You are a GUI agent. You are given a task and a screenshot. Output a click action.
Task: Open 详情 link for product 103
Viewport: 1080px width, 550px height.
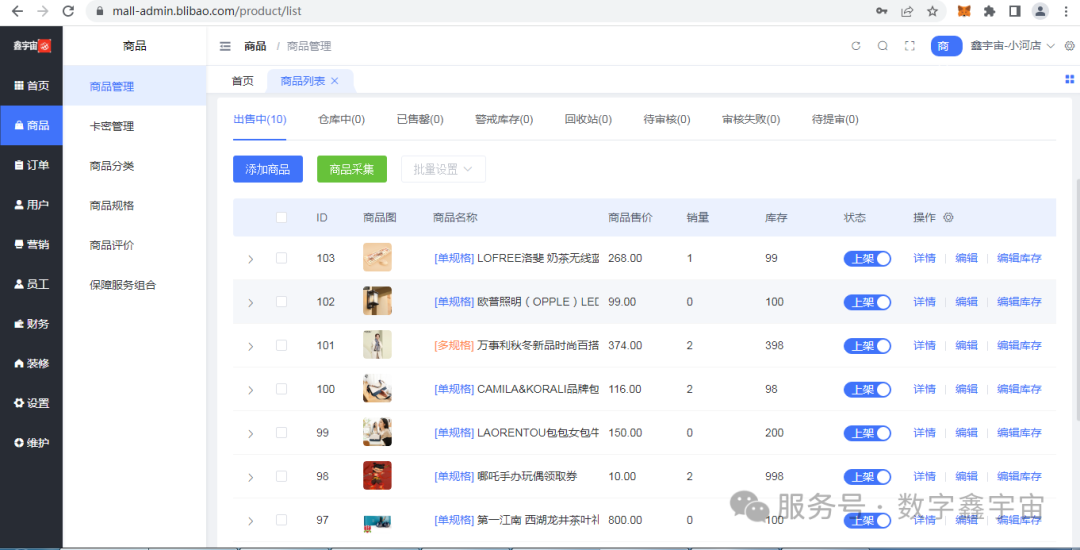coord(924,259)
